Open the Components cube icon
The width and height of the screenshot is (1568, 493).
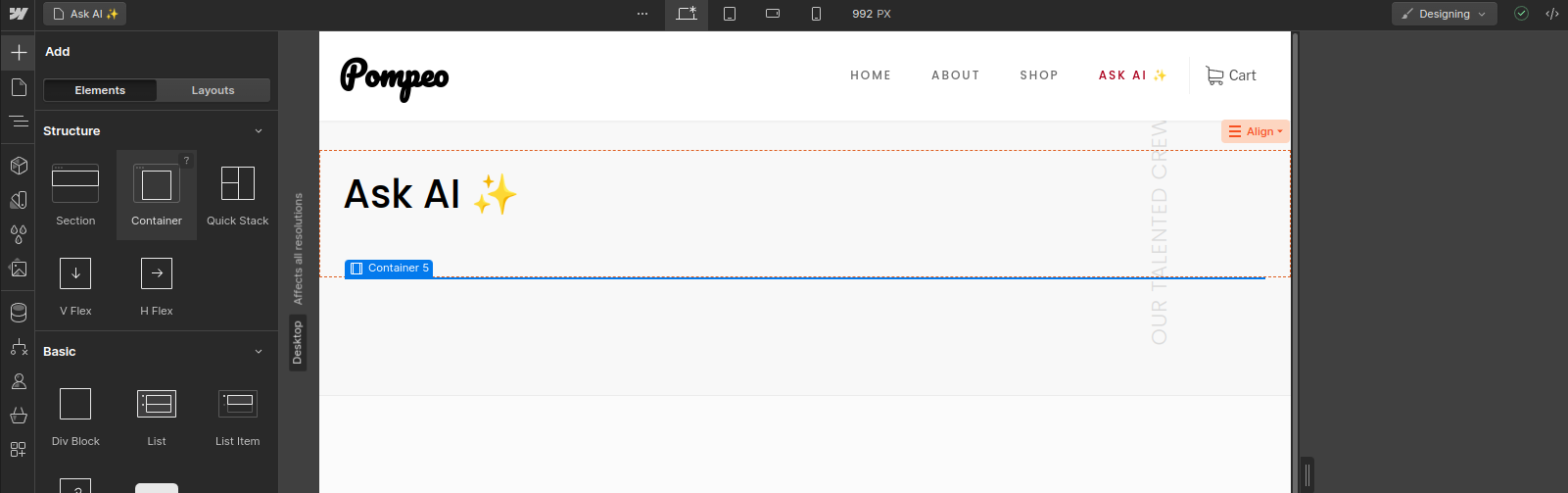pyautogui.click(x=19, y=166)
